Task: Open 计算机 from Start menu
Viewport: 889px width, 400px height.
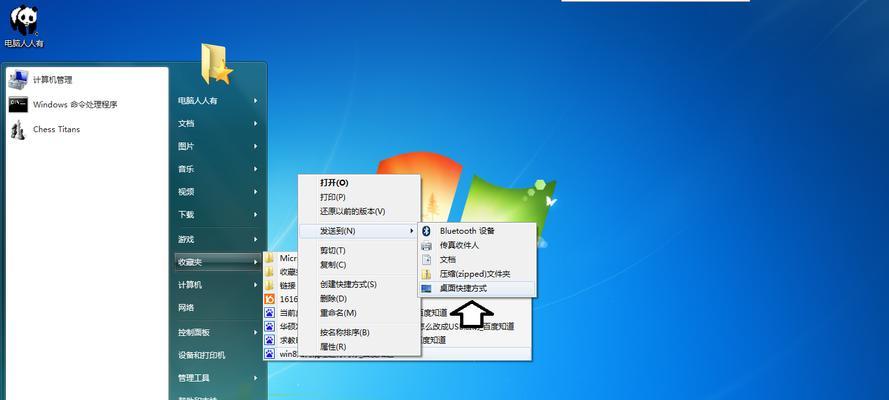Action: 190,285
